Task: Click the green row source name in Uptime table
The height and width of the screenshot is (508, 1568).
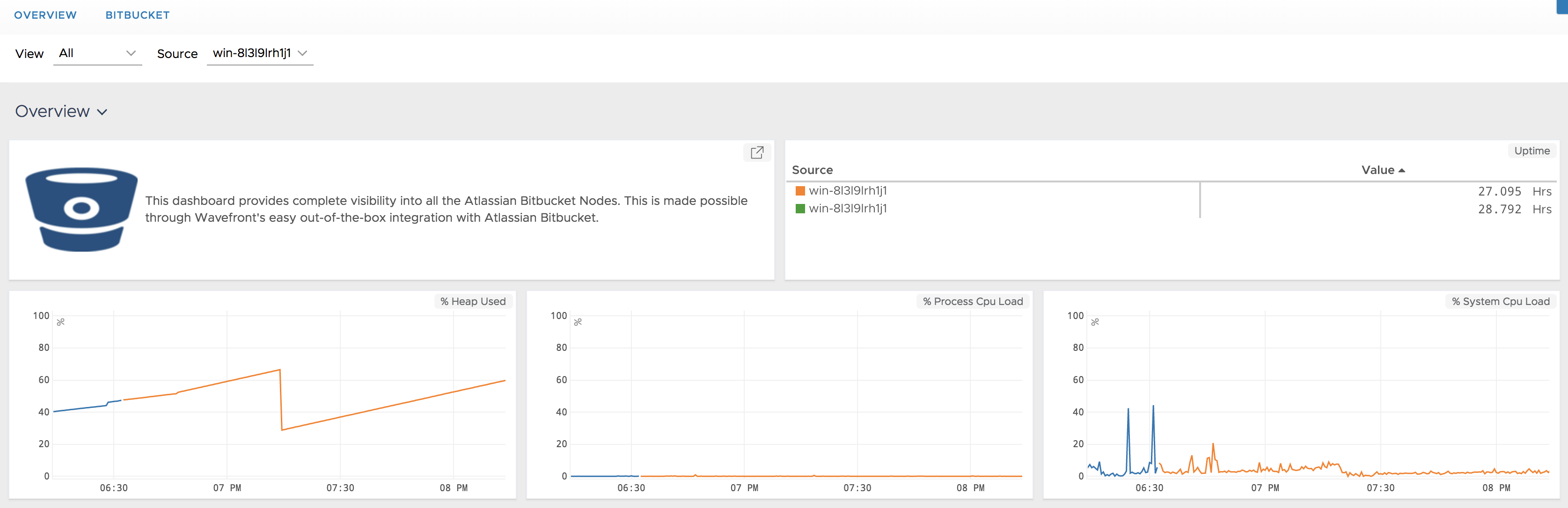Action: (847, 209)
